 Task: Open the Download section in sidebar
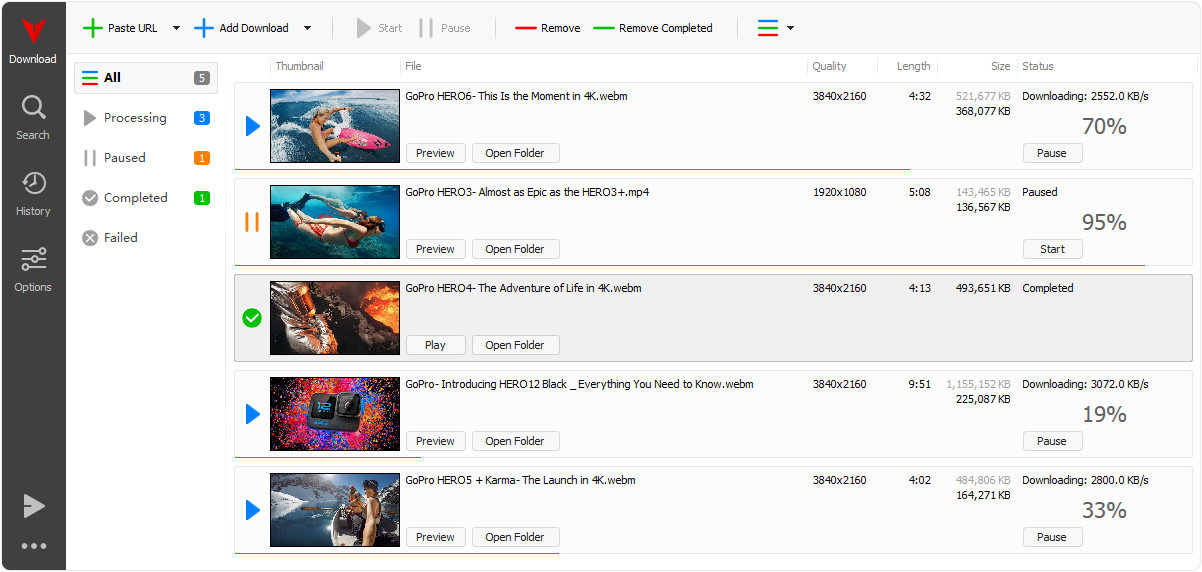click(33, 43)
